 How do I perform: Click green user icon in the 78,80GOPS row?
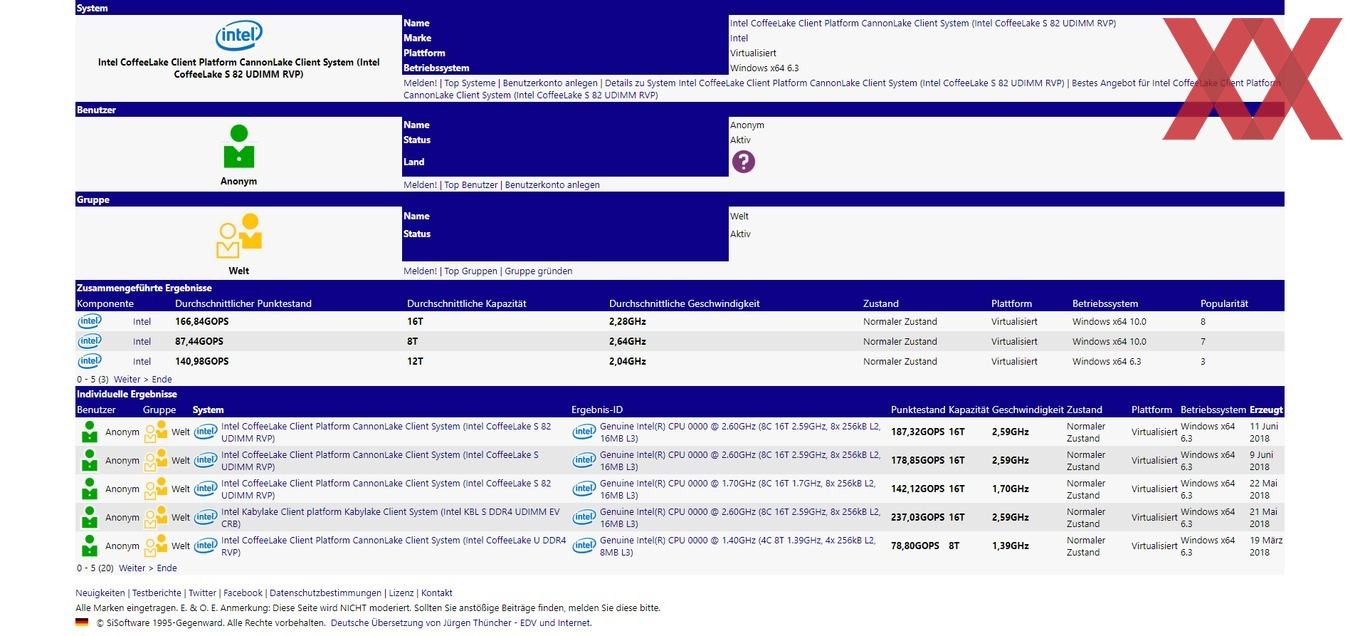click(x=90, y=546)
